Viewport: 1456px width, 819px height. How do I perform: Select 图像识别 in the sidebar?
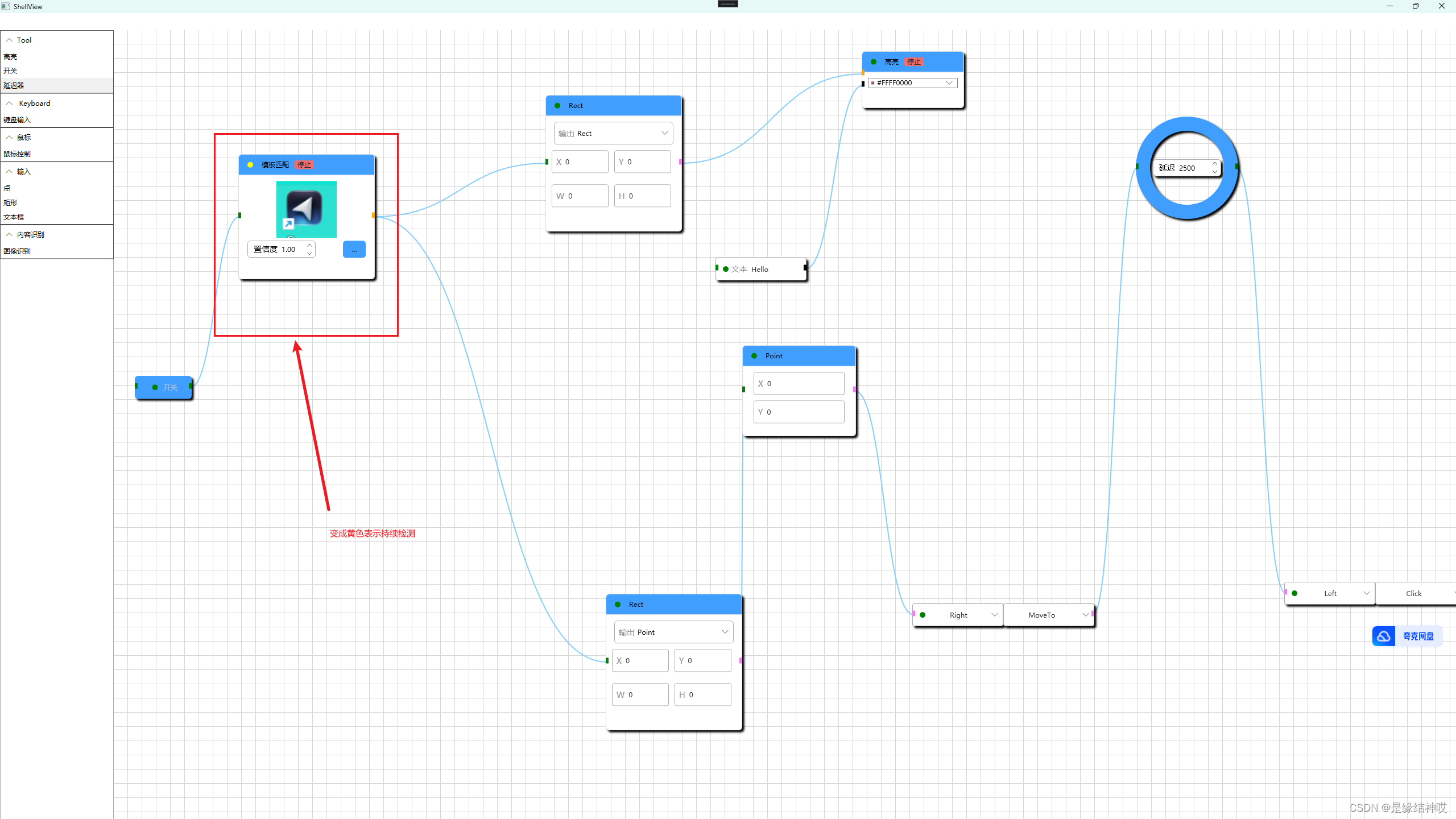point(17,251)
